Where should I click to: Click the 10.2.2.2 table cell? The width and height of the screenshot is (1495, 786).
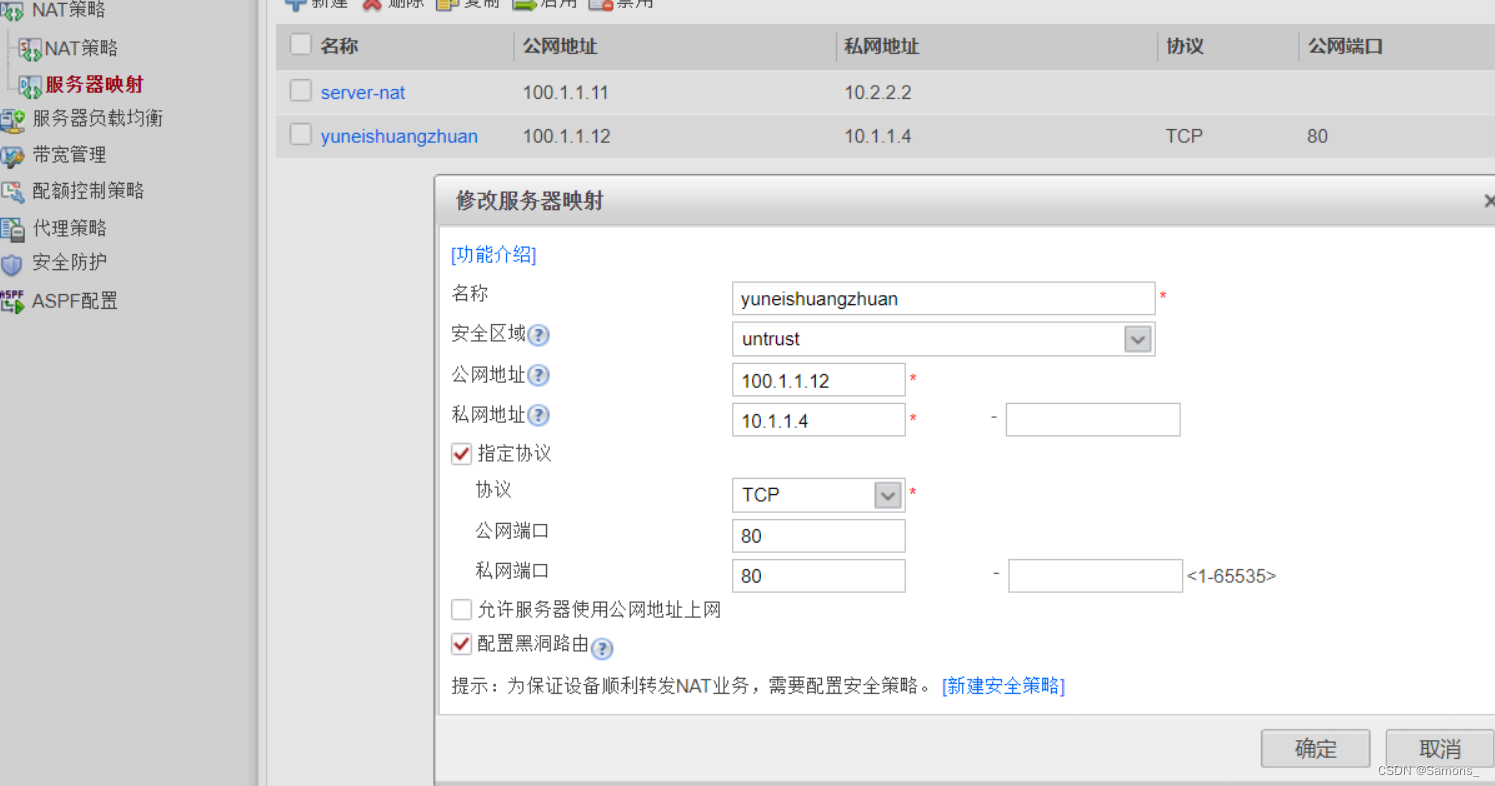pos(878,93)
